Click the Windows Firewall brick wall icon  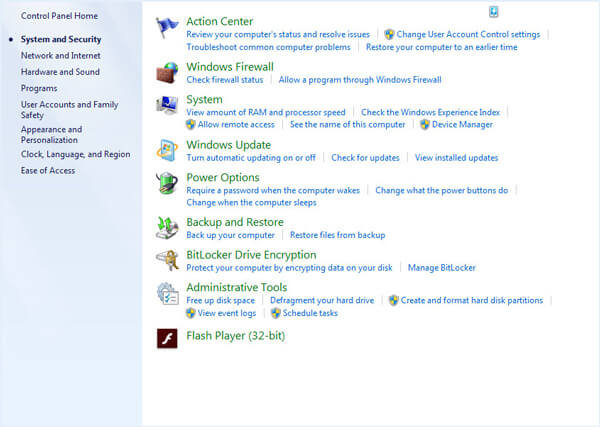(x=167, y=73)
